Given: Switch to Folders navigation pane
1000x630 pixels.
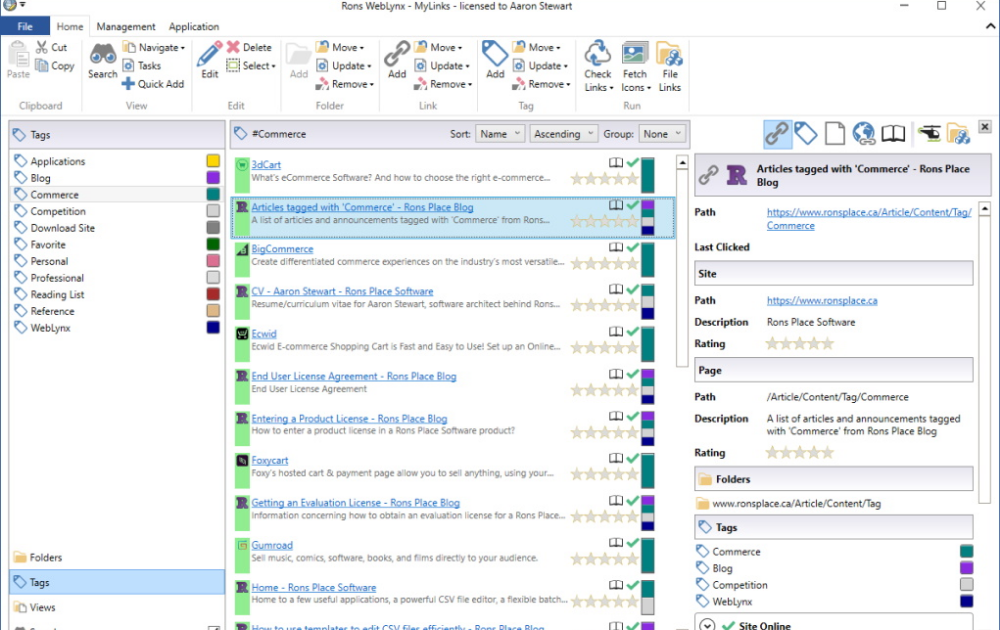Looking at the screenshot, I should pyautogui.click(x=117, y=557).
